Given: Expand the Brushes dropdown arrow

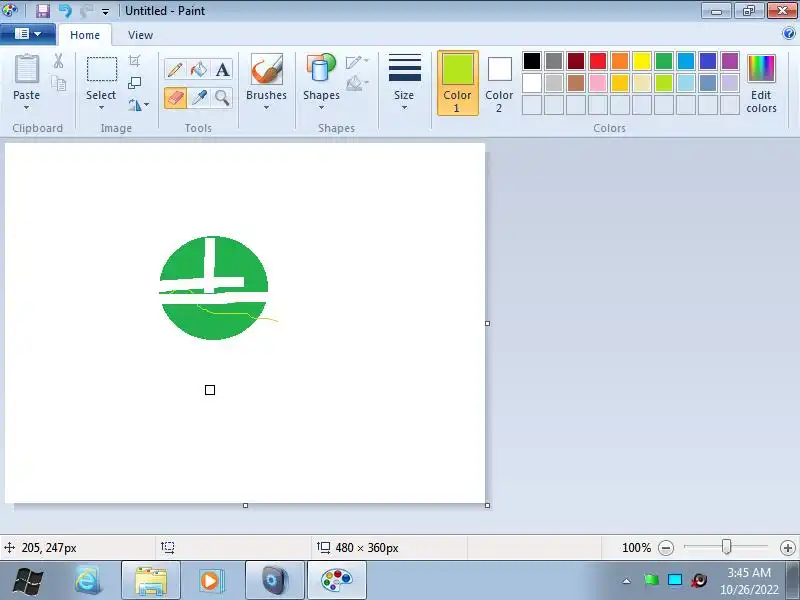Looking at the screenshot, I should pyautogui.click(x=266, y=108).
